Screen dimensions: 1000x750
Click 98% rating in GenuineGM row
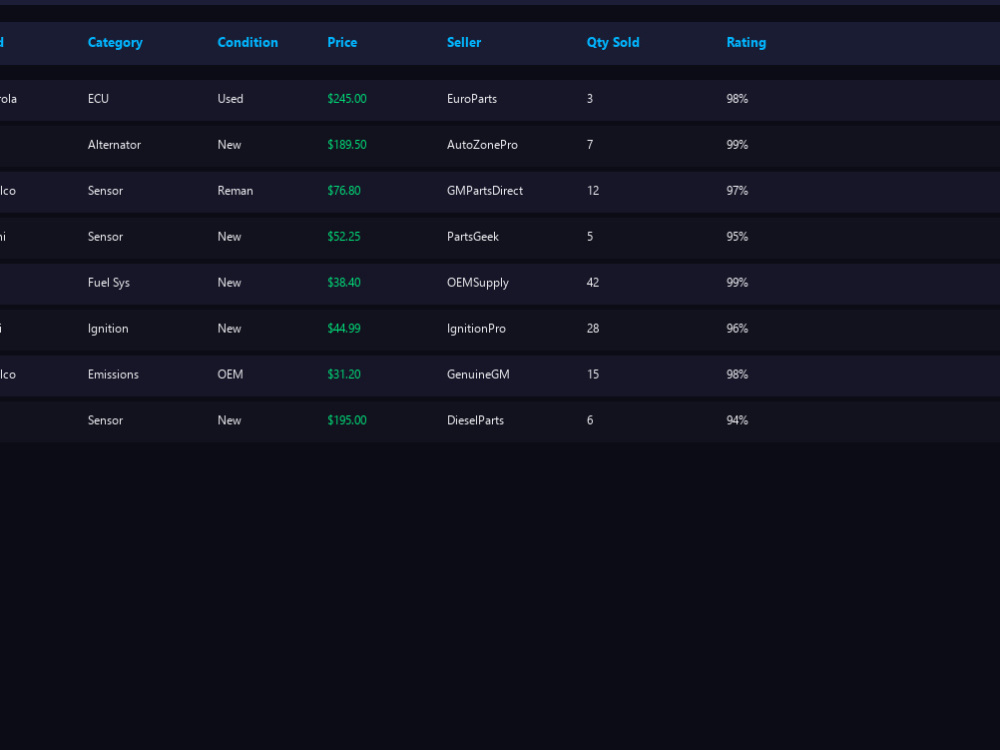coord(737,374)
